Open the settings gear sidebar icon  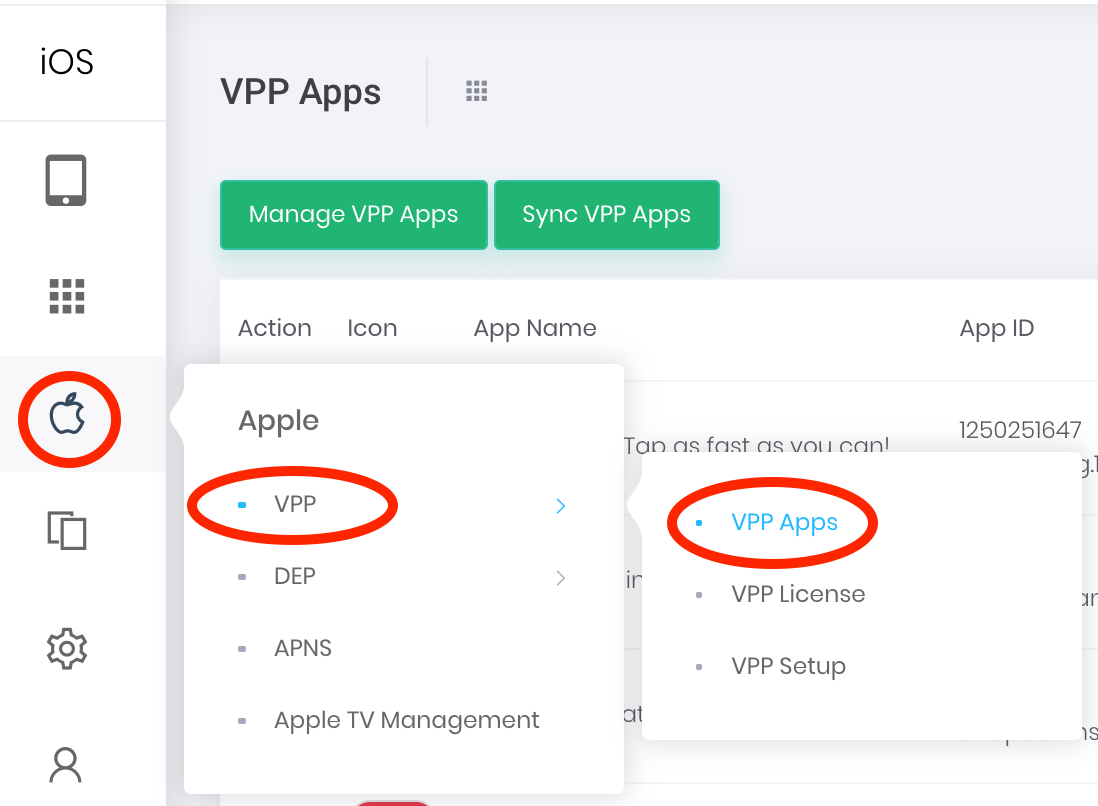[x=67, y=649]
